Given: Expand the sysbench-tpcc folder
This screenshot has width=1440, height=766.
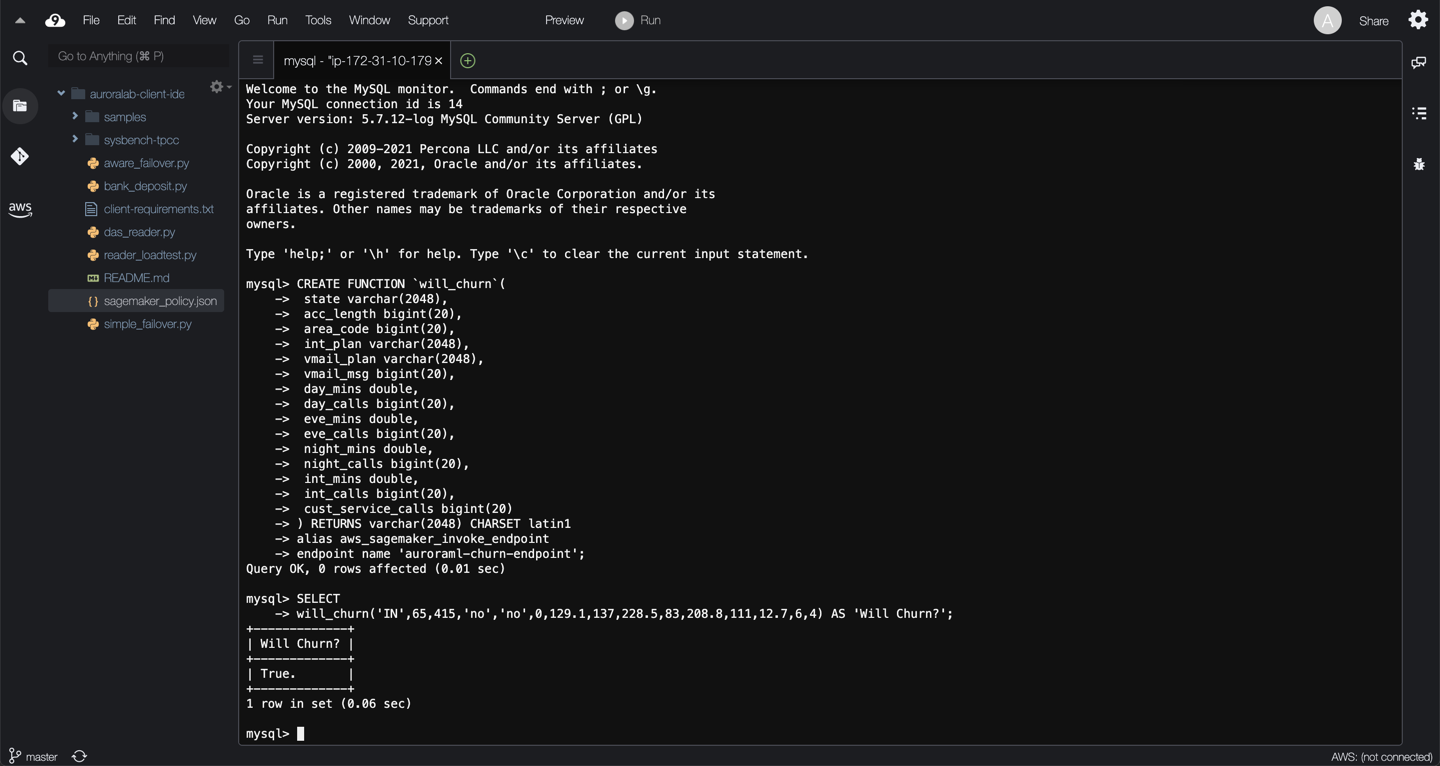Looking at the screenshot, I should pyautogui.click(x=74, y=139).
